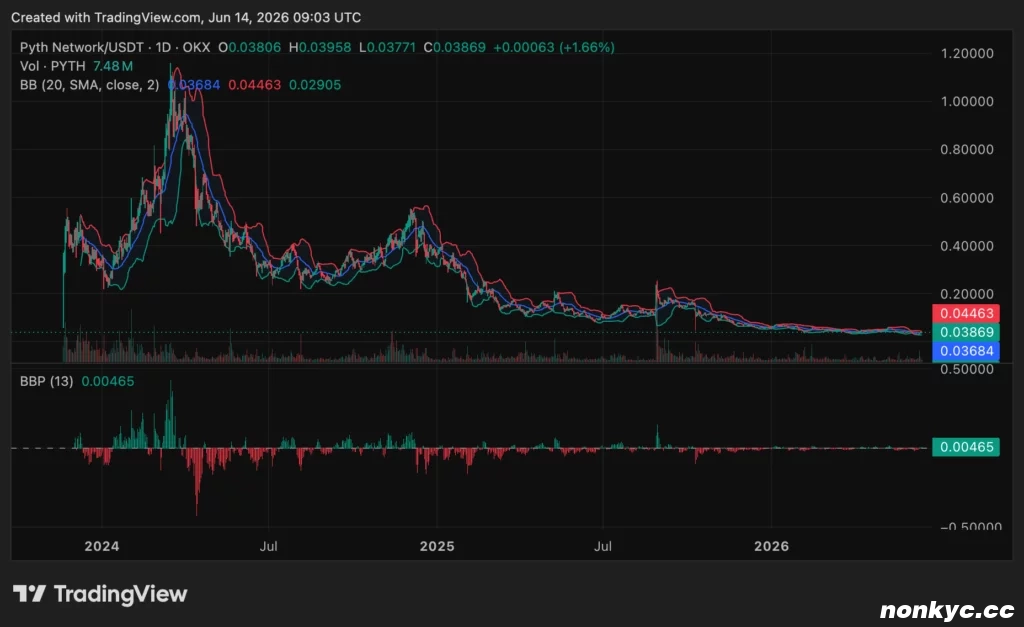Click the BB upper band value 0.04463 in legend
Viewport: 1024px width, 627px height.
point(254,85)
